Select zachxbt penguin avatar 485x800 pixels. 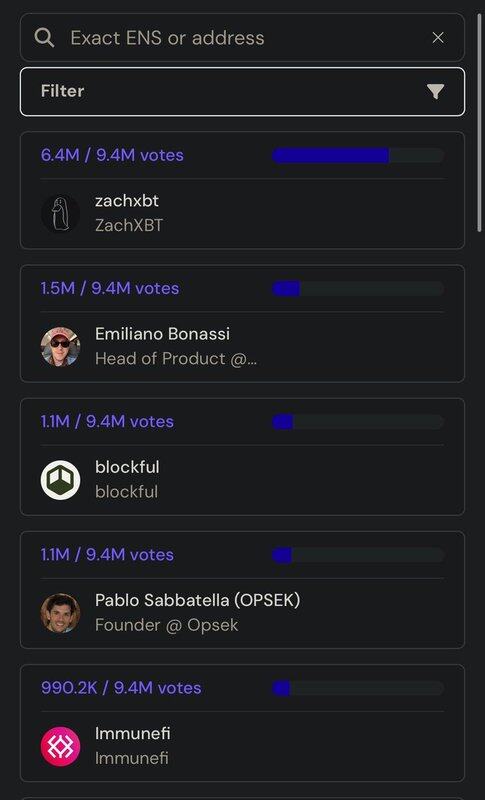click(60, 213)
